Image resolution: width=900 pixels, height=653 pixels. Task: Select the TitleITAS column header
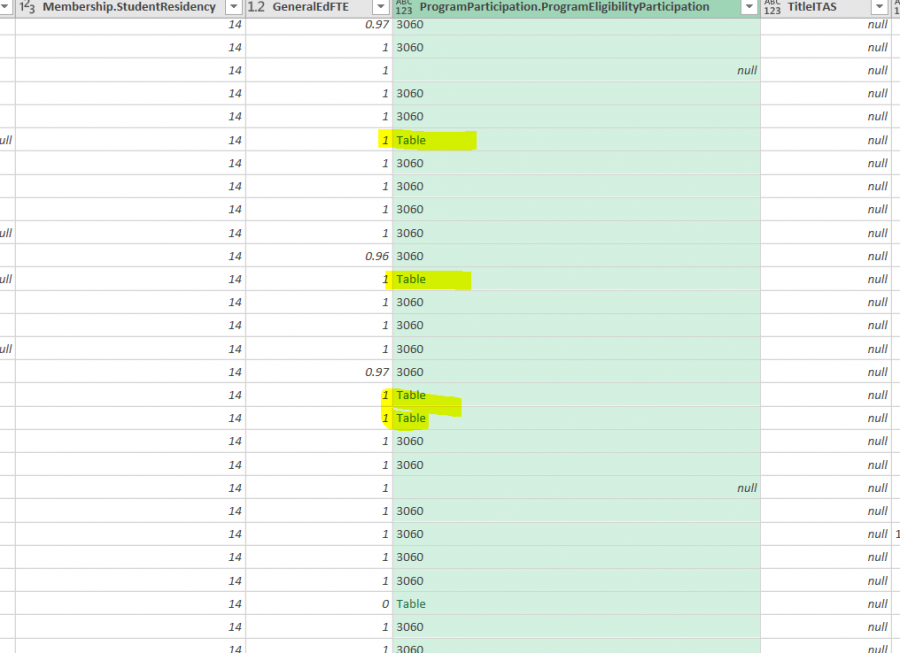(x=825, y=7)
